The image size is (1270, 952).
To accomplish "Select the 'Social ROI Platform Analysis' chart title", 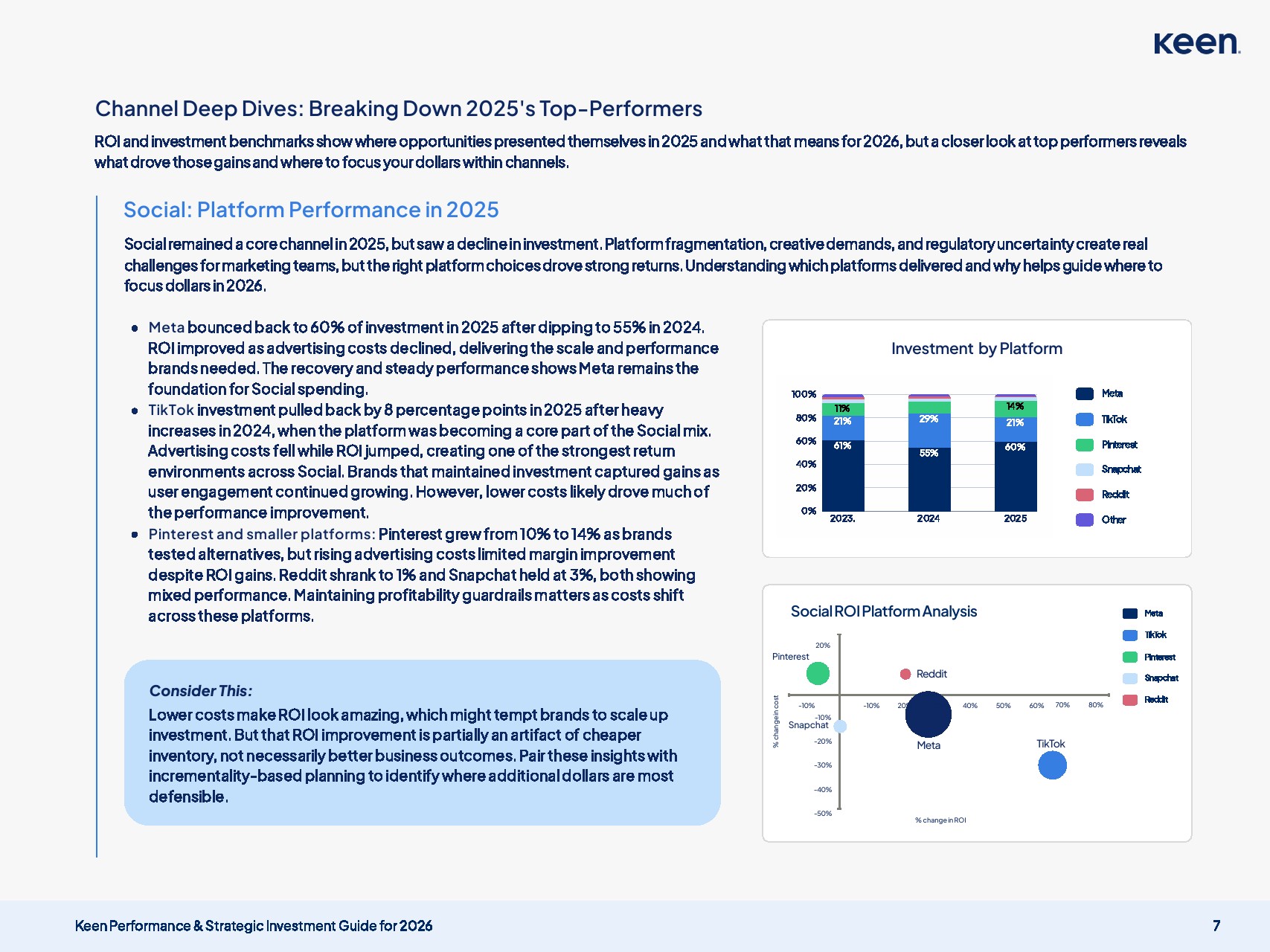I will click(x=883, y=611).
